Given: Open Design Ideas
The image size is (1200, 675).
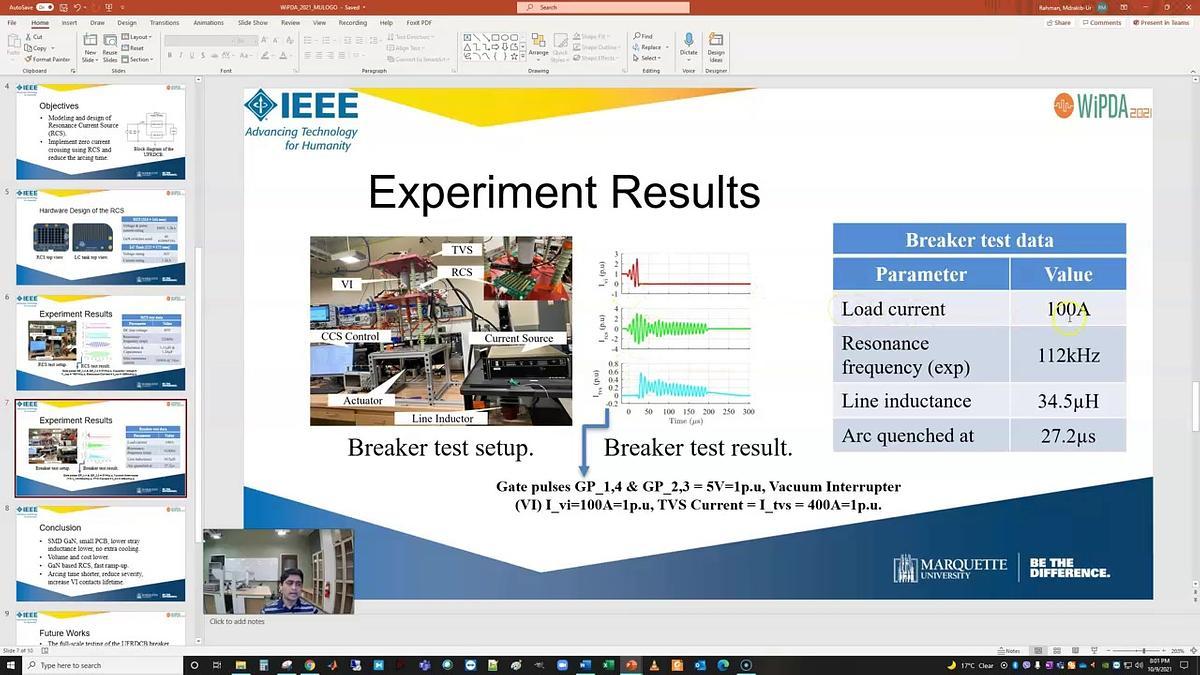Looking at the screenshot, I should 716,45.
